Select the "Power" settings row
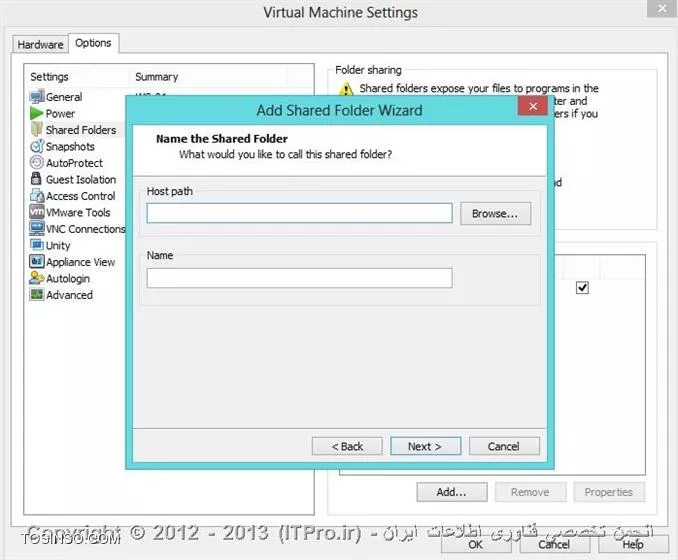This screenshot has height=560, width=678. 77,113
